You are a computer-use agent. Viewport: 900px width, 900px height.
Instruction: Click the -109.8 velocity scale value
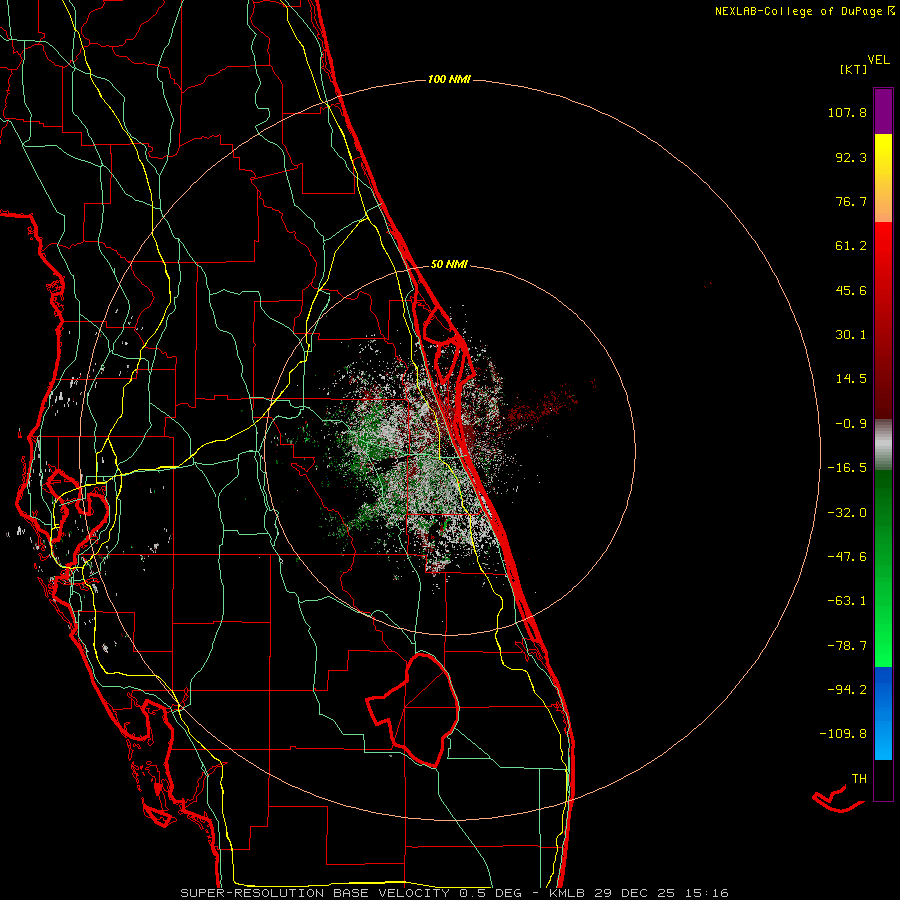pyautogui.click(x=843, y=734)
